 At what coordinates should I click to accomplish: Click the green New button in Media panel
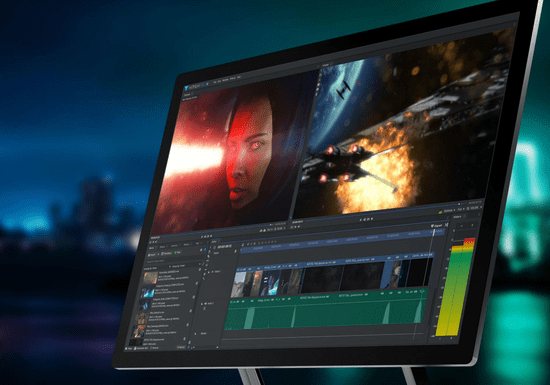point(177,252)
